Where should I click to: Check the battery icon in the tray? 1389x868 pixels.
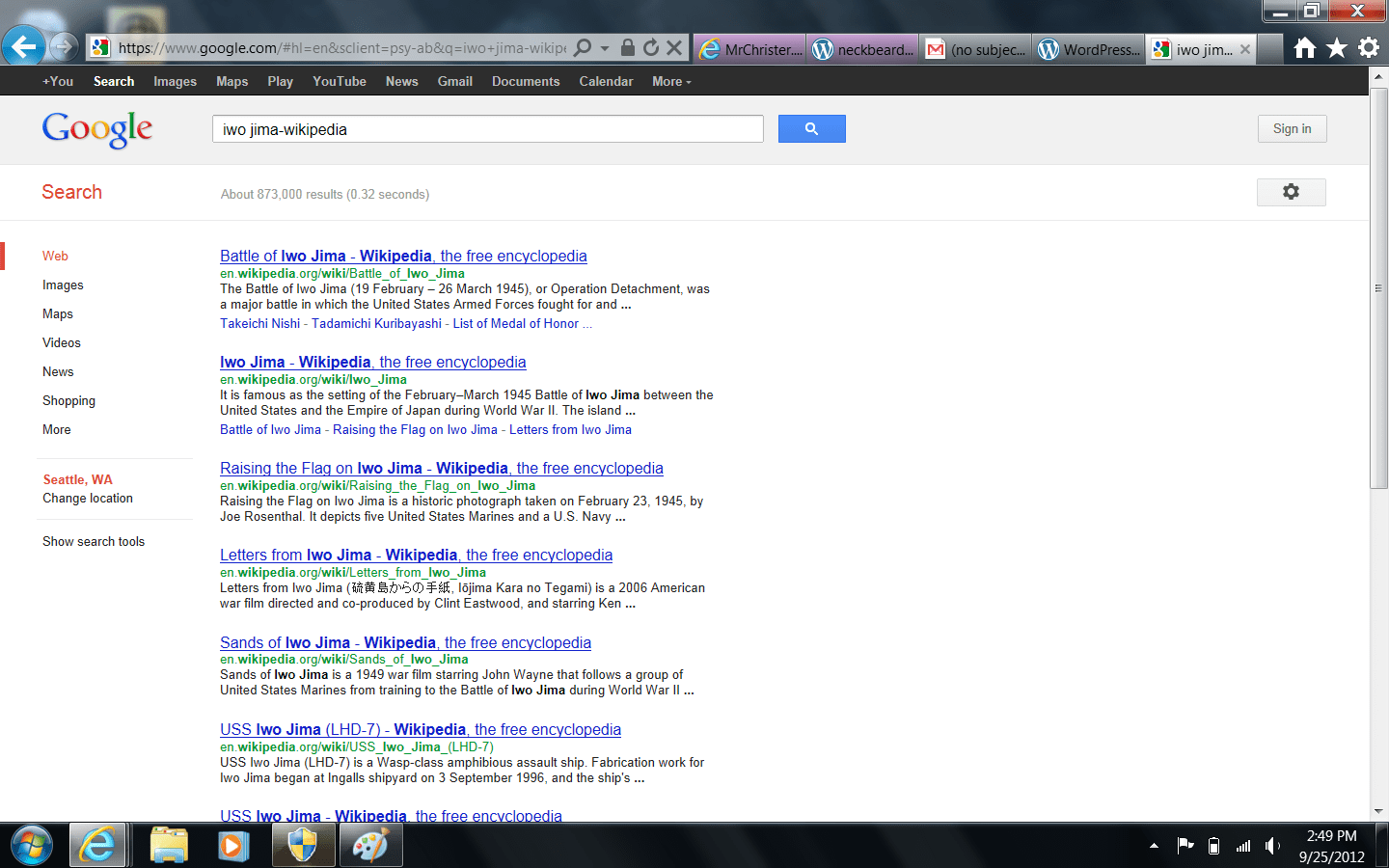[1214, 846]
